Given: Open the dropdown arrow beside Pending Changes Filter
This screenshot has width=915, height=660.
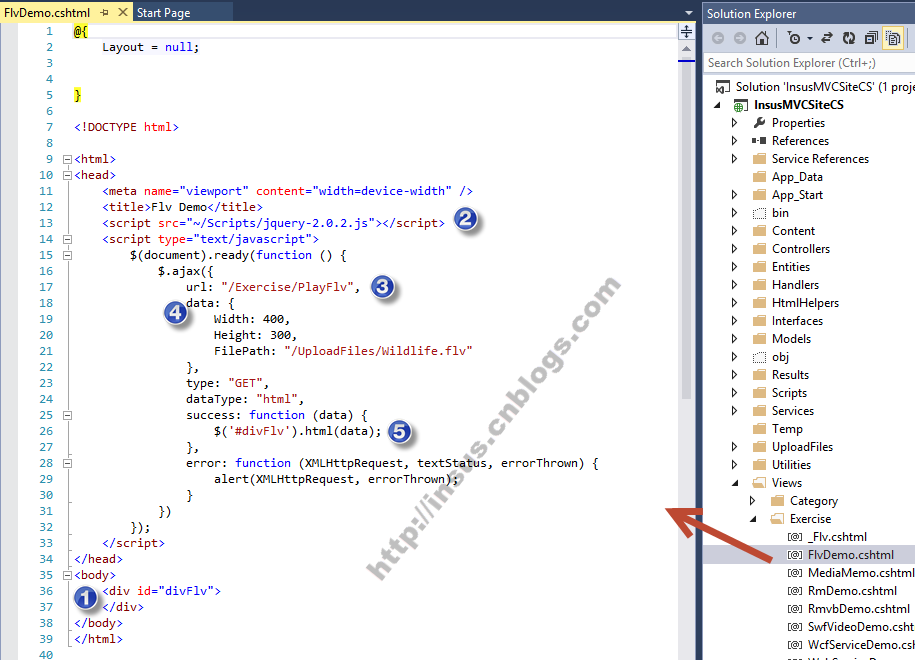Looking at the screenshot, I should click(810, 39).
